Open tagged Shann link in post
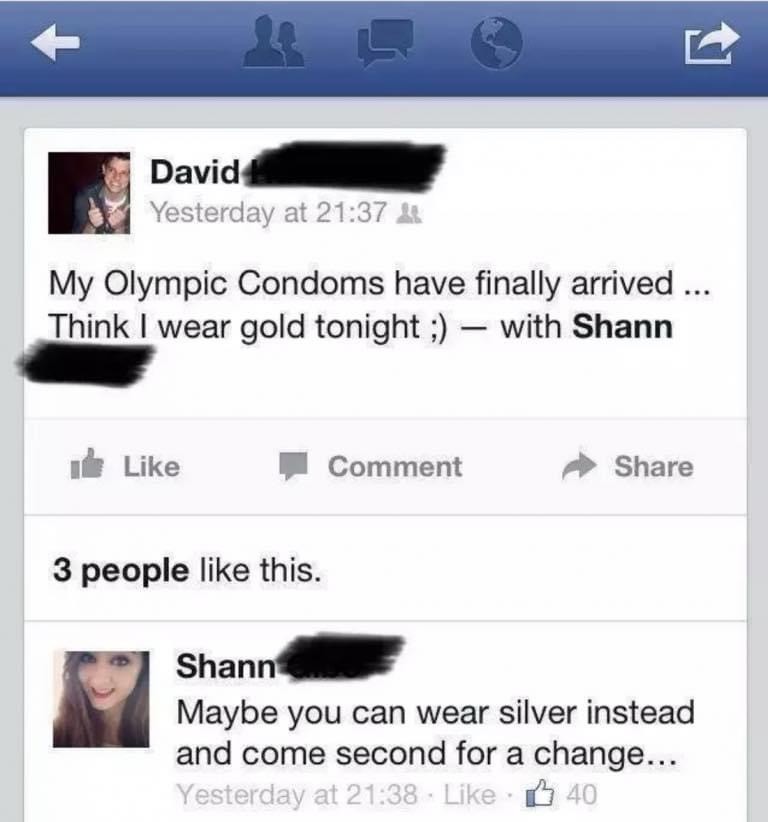This screenshot has height=822, width=768. click(x=622, y=327)
